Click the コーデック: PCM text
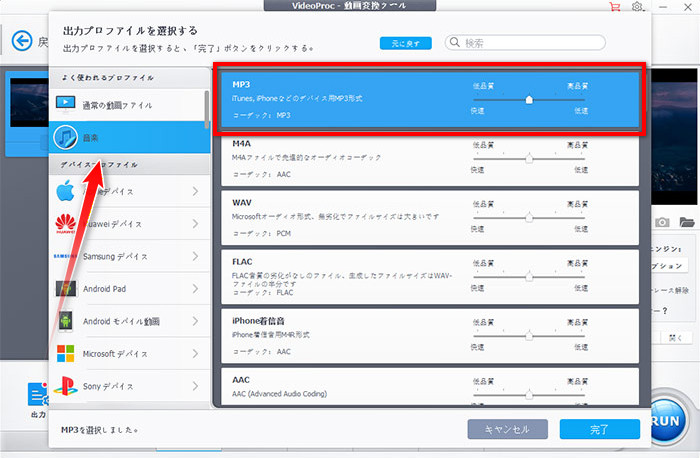 tap(262, 233)
